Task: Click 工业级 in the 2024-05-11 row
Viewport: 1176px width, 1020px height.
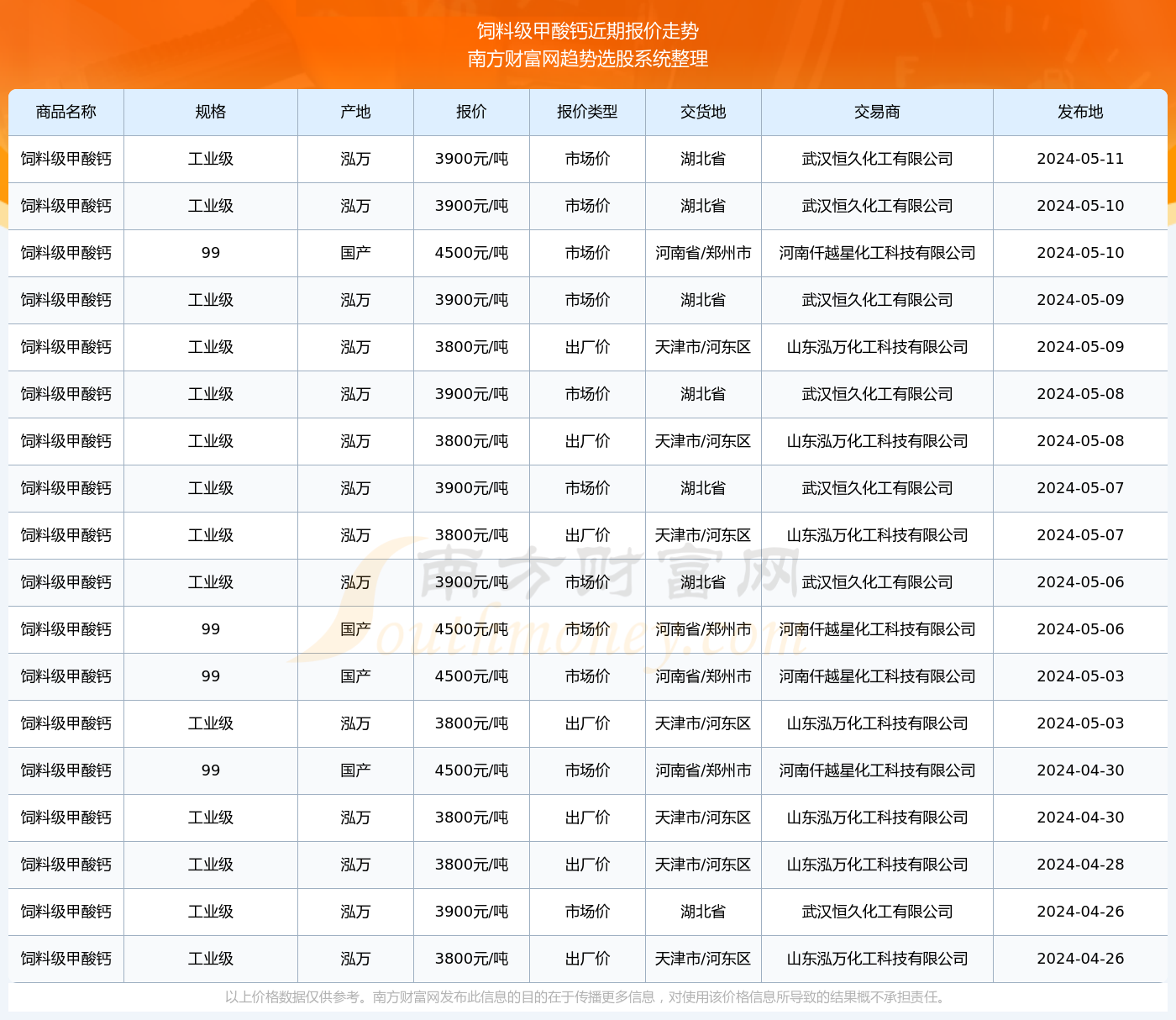Action: point(211,159)
